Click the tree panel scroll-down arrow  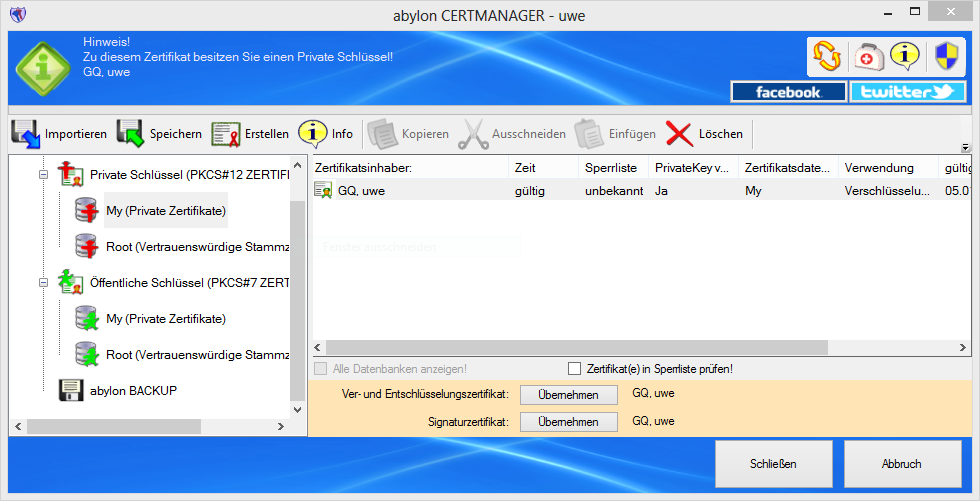(298, 410)
